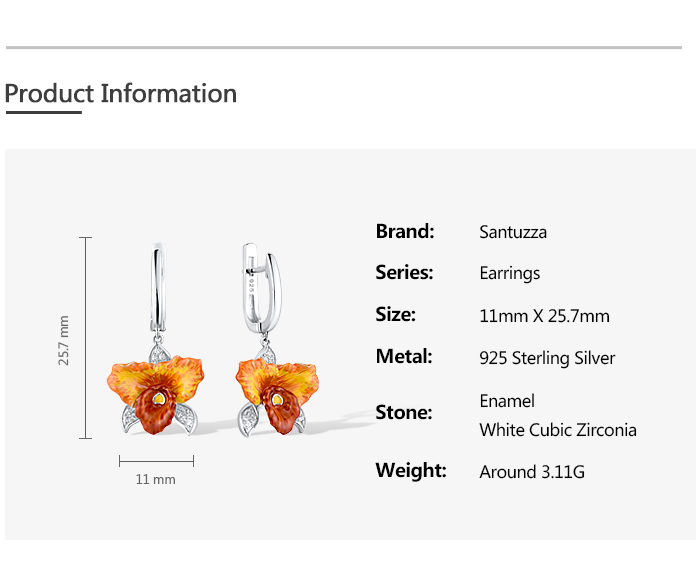Click the Size label
Image resolution: width=700 pixels, height=588 pixels.
396,315
